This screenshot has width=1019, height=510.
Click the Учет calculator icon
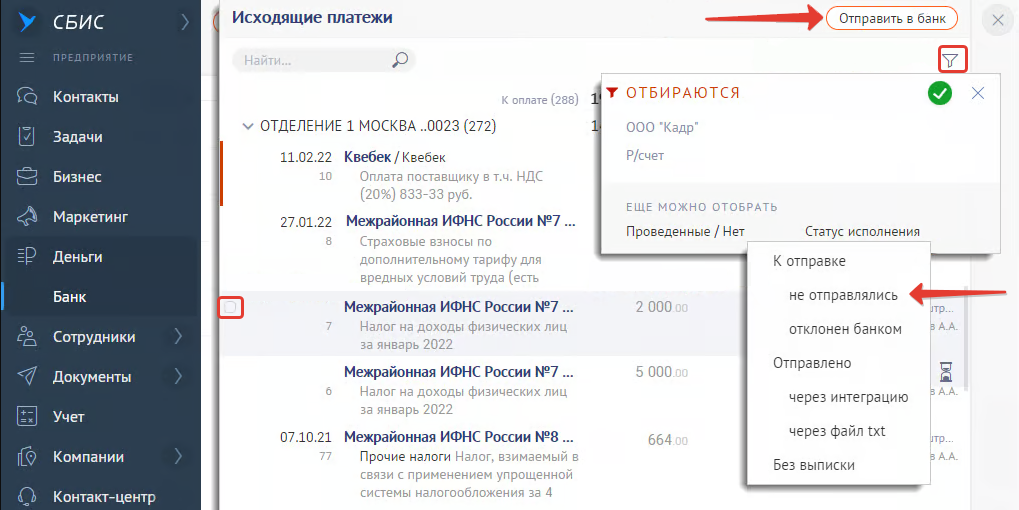pos(27,416)
